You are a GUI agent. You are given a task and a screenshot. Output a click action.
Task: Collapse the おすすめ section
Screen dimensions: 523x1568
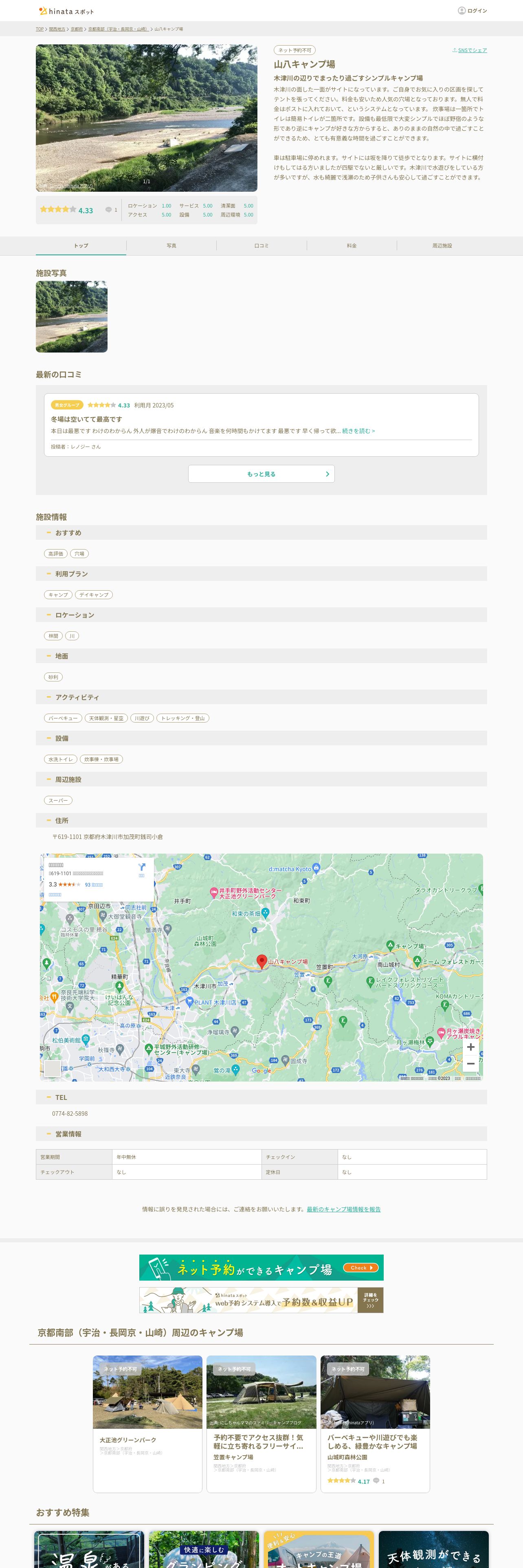(x=261, y=532)
